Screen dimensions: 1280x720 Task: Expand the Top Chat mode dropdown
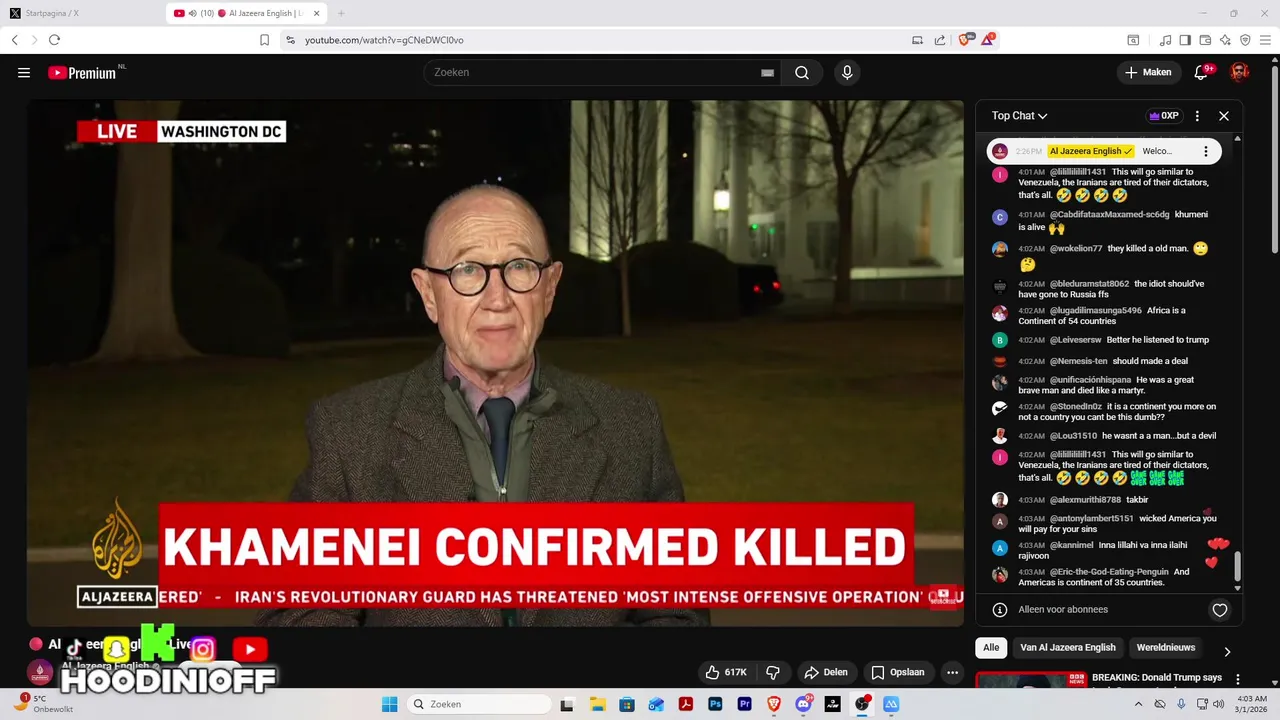pyautogui.click(x=1019, y=116)
